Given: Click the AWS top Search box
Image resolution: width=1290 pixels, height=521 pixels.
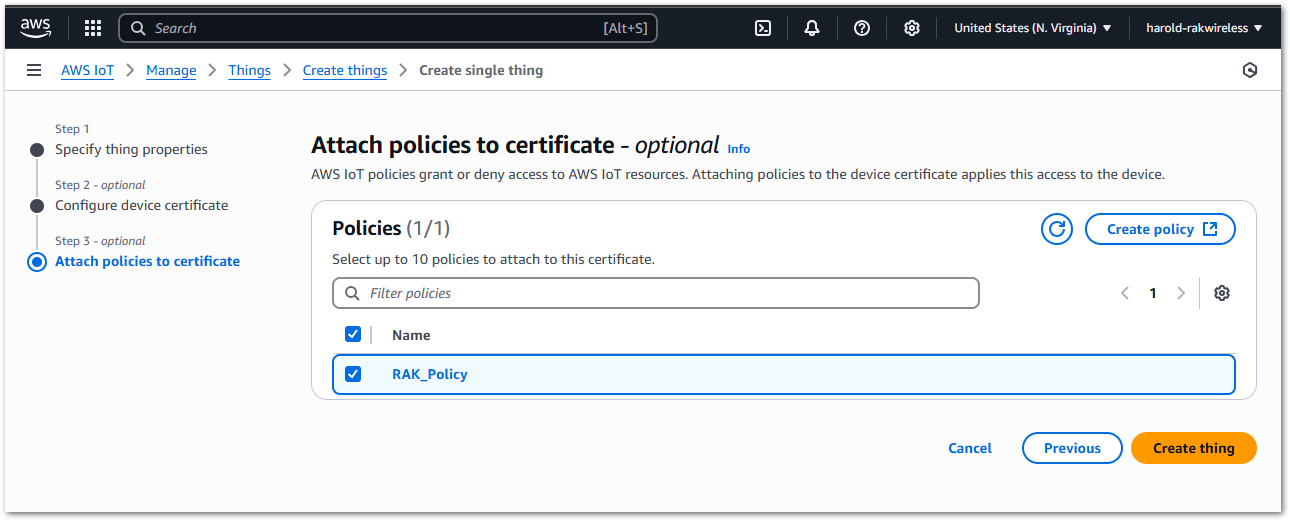Looking at the screenshot, I should (x=388, y=28).
